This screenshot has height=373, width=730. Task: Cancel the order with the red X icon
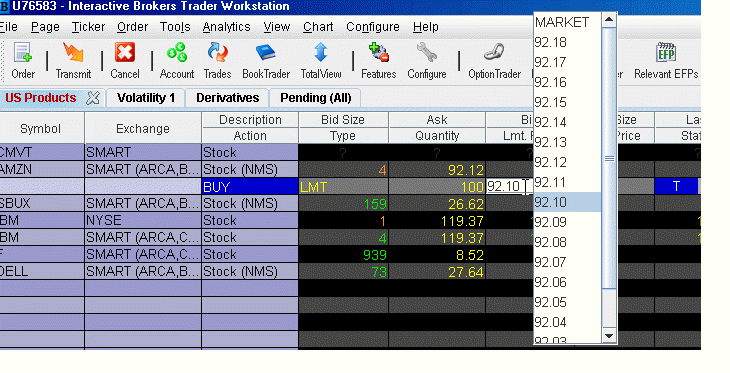coord(125,61)
